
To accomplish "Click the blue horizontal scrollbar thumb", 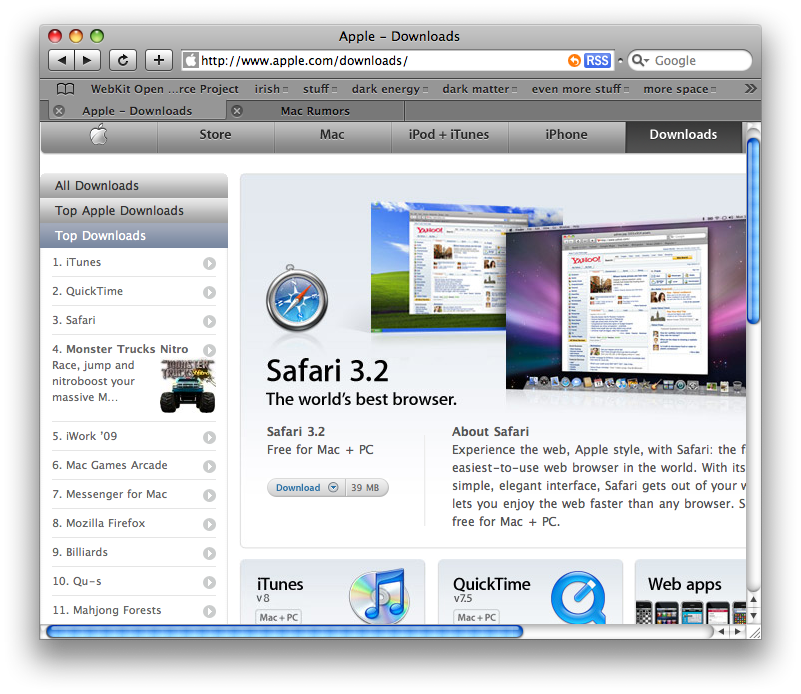I will coord(285,632).
